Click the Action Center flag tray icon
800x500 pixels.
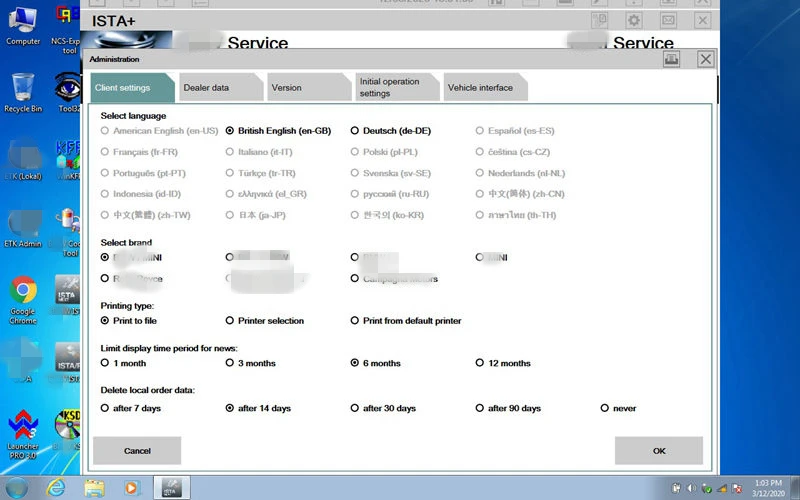tap(737, 488)
